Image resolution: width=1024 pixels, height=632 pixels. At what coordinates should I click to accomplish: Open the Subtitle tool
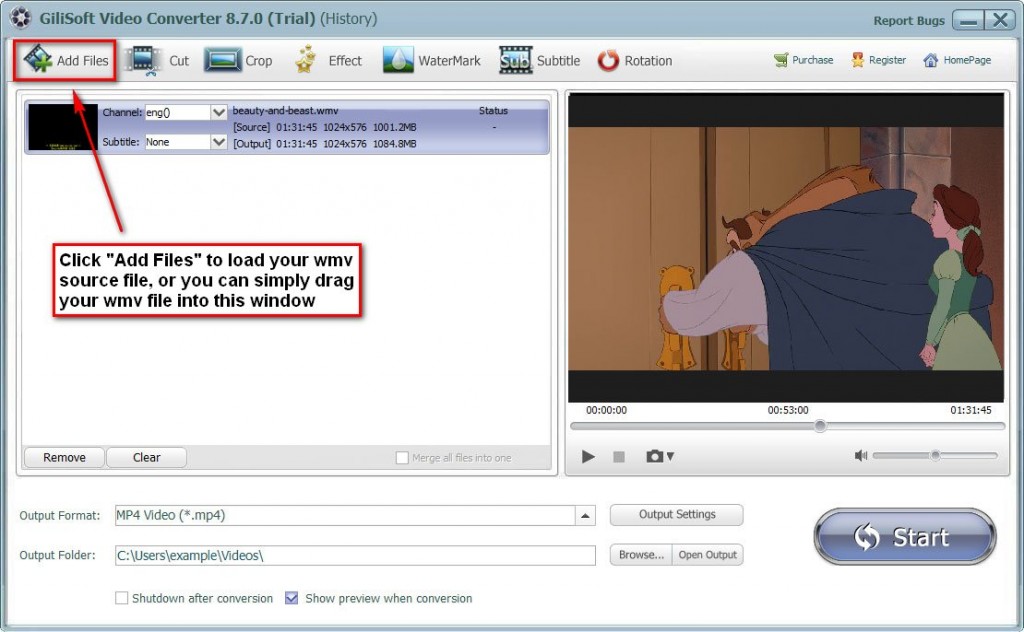point(539,61)
